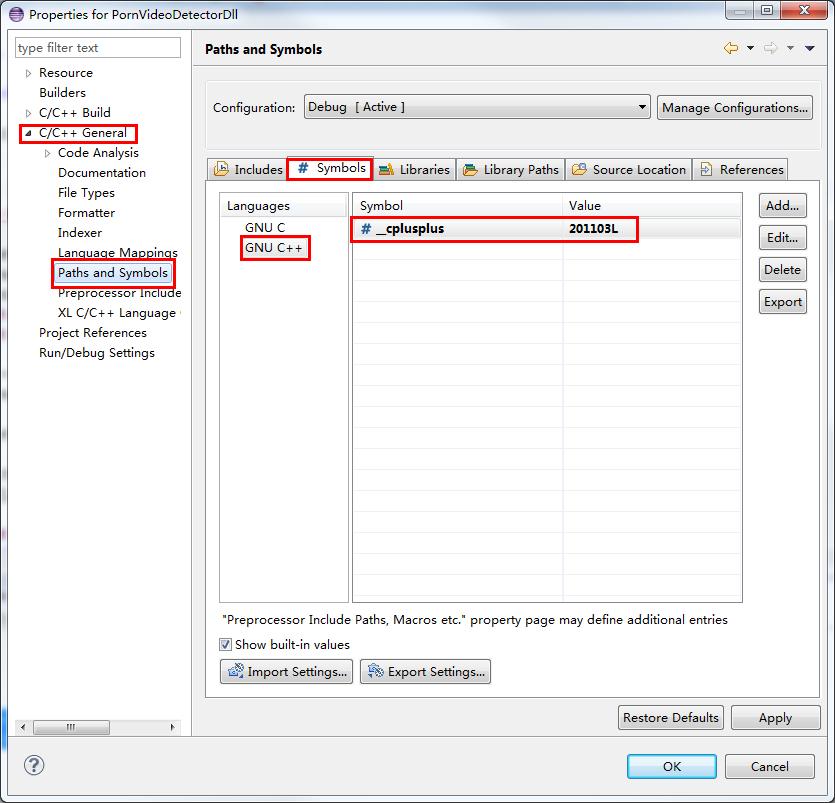Select Run/Debug Settings tree item
Screen dimensions: 835x803
tap(97, 353)
